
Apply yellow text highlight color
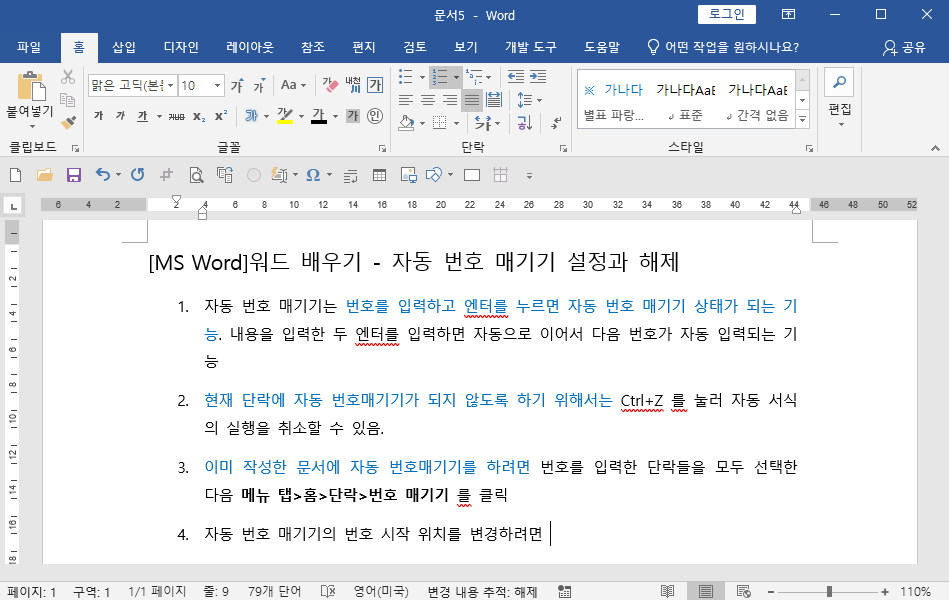coord(284,116)
